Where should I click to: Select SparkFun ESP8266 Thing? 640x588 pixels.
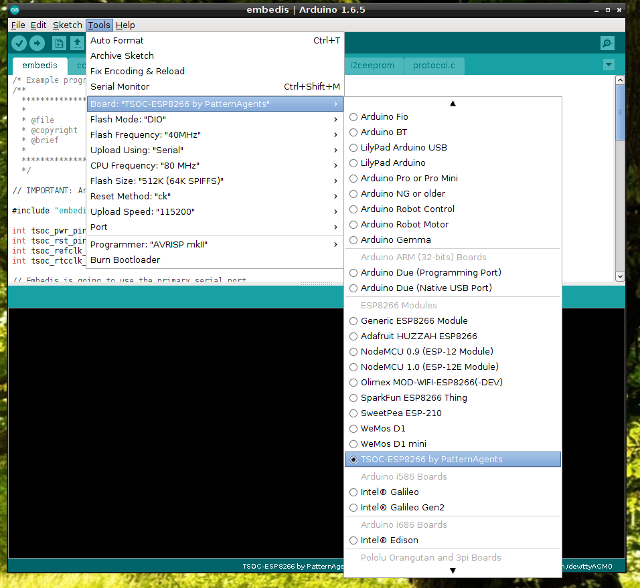(453, 398)
